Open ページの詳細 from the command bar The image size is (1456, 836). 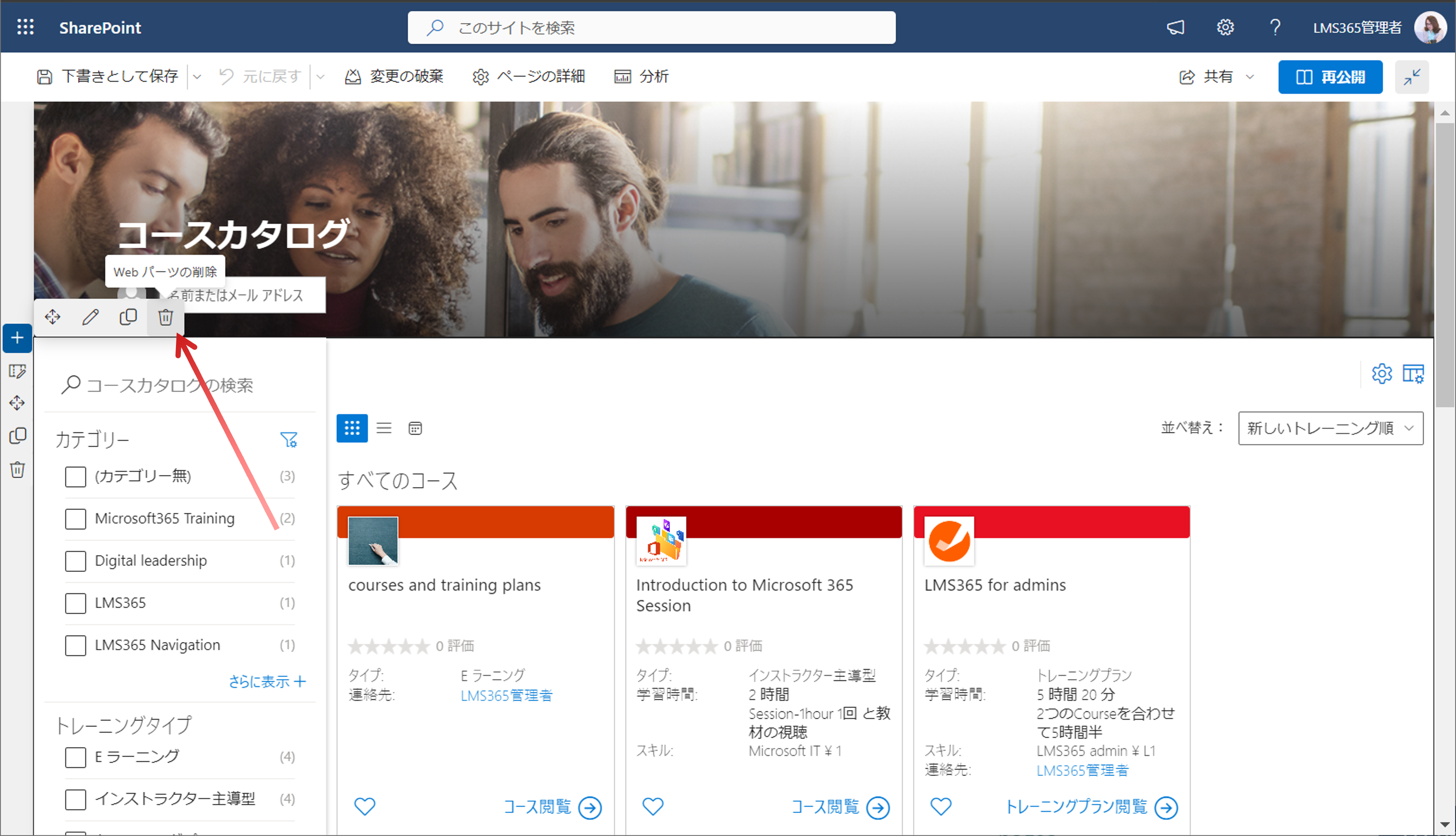pos(528,76)
